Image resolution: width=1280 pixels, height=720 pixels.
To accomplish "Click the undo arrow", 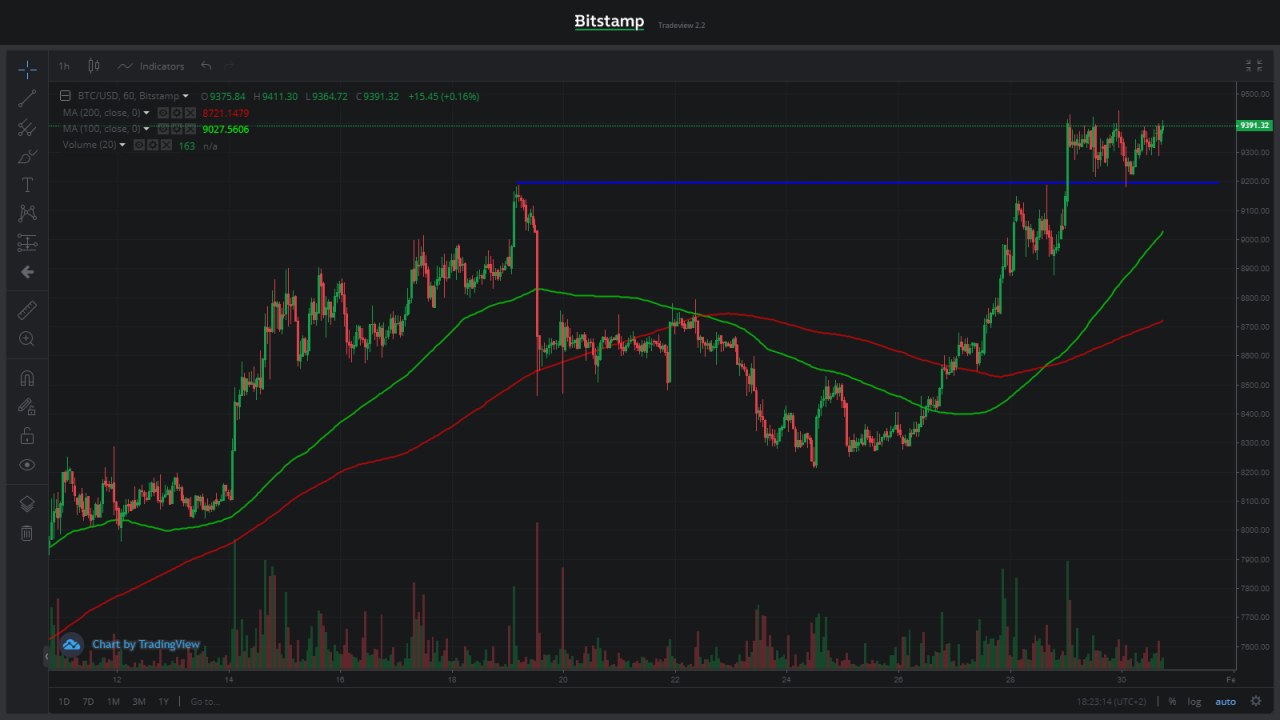I will pyautogui.click(x=205, y=66).
